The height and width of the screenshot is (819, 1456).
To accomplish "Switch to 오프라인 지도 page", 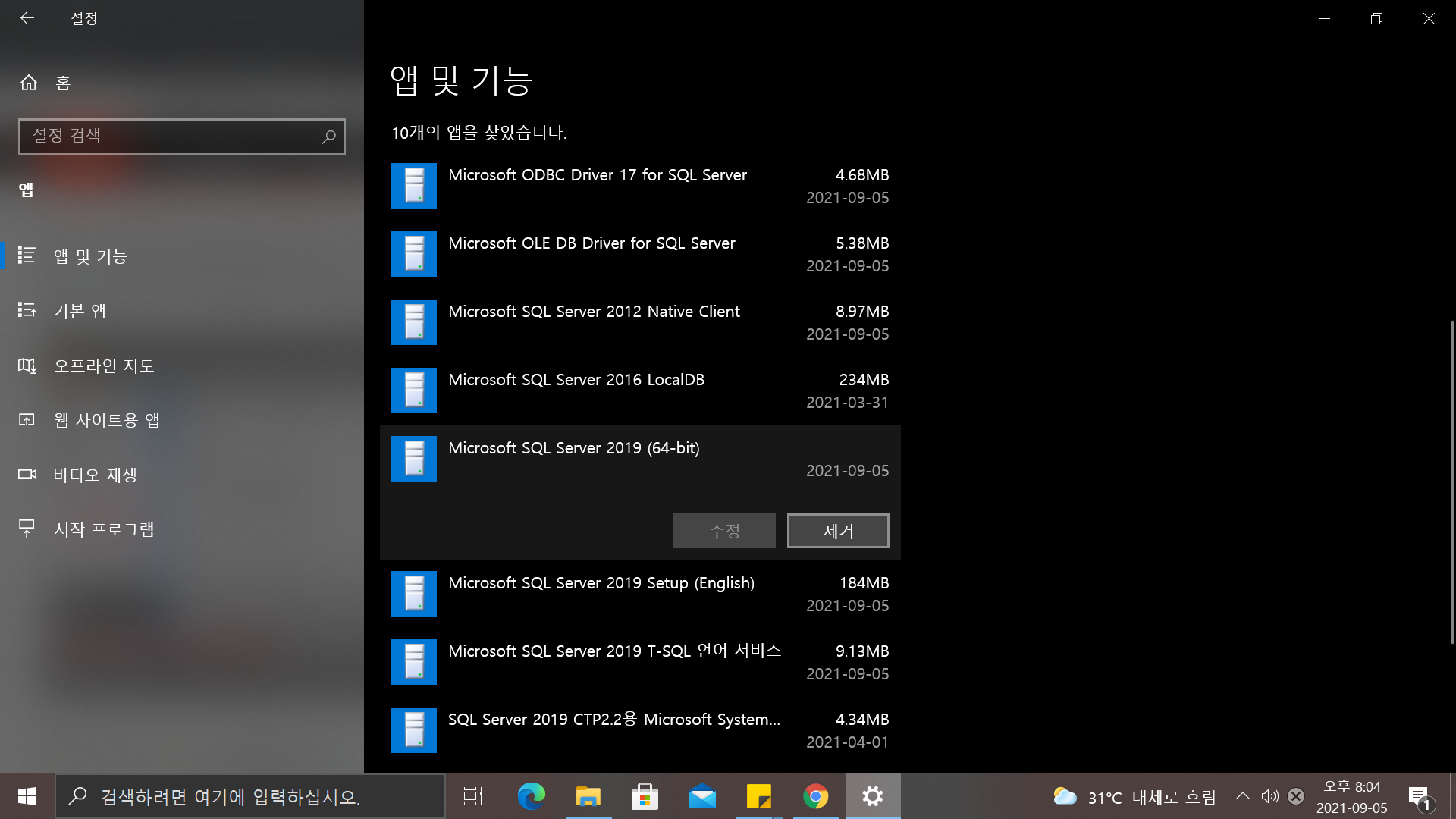I will [x=104, y=366].
